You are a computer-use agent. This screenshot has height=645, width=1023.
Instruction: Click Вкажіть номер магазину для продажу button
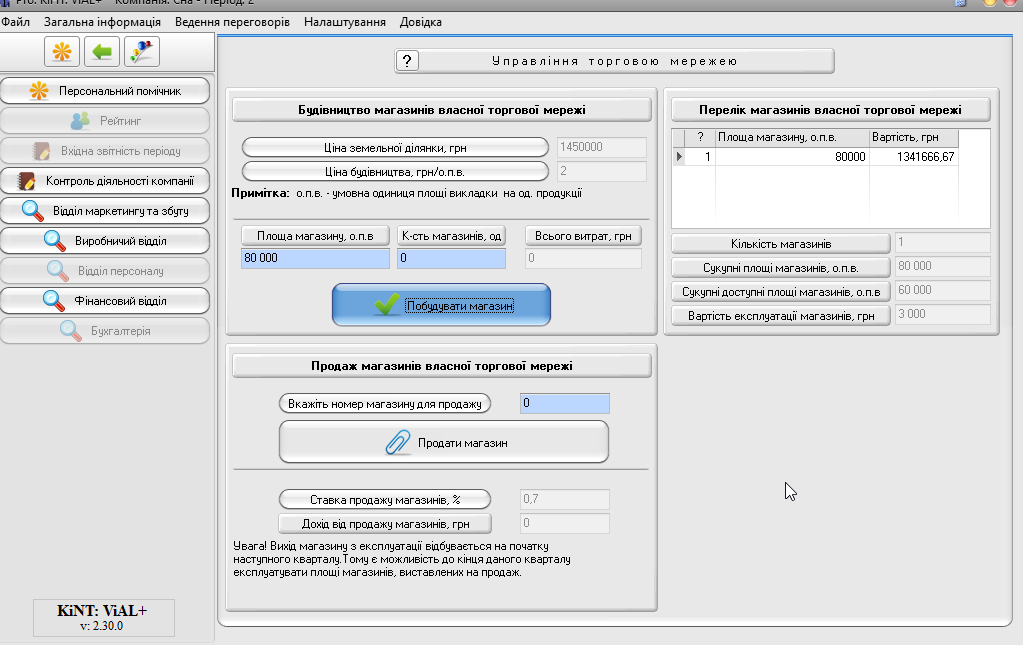coord(385,404)
